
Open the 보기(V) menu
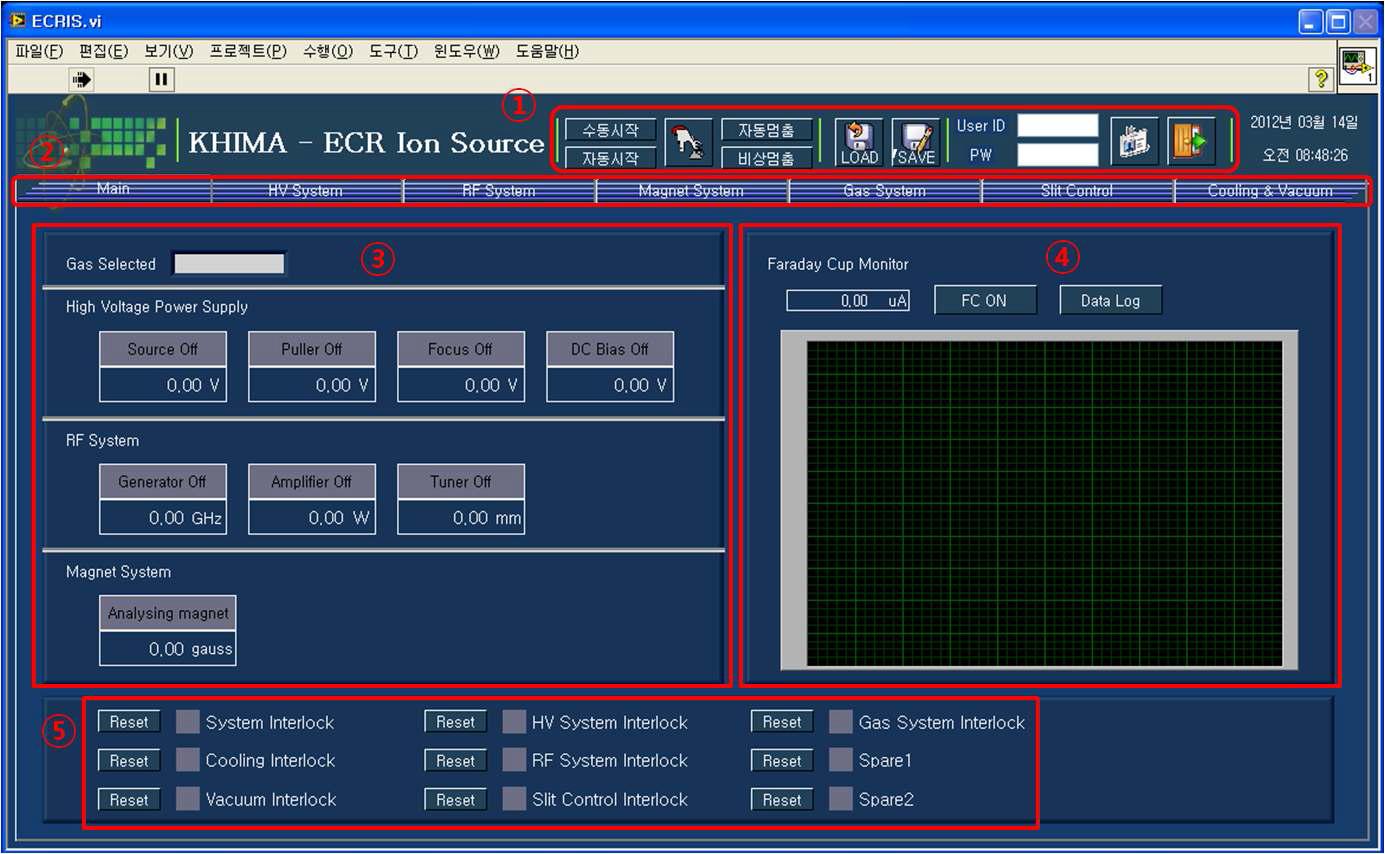click(168, 51)
